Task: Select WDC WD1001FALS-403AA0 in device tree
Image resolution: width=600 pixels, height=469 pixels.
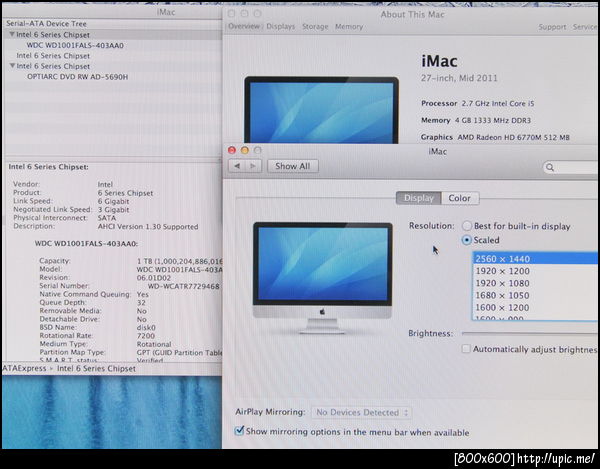Action: coord(75,45)
